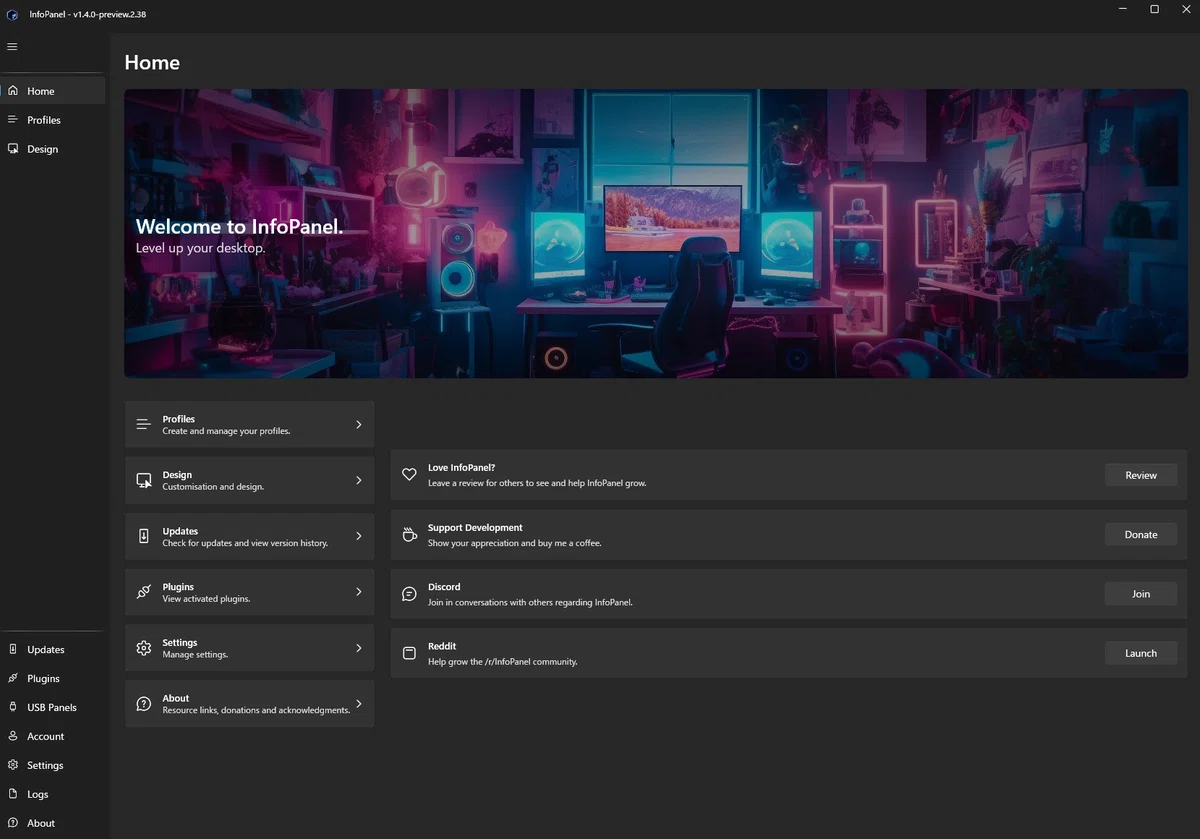Open the Profiles card title text
1200x839 pixels.
[179, 419]
